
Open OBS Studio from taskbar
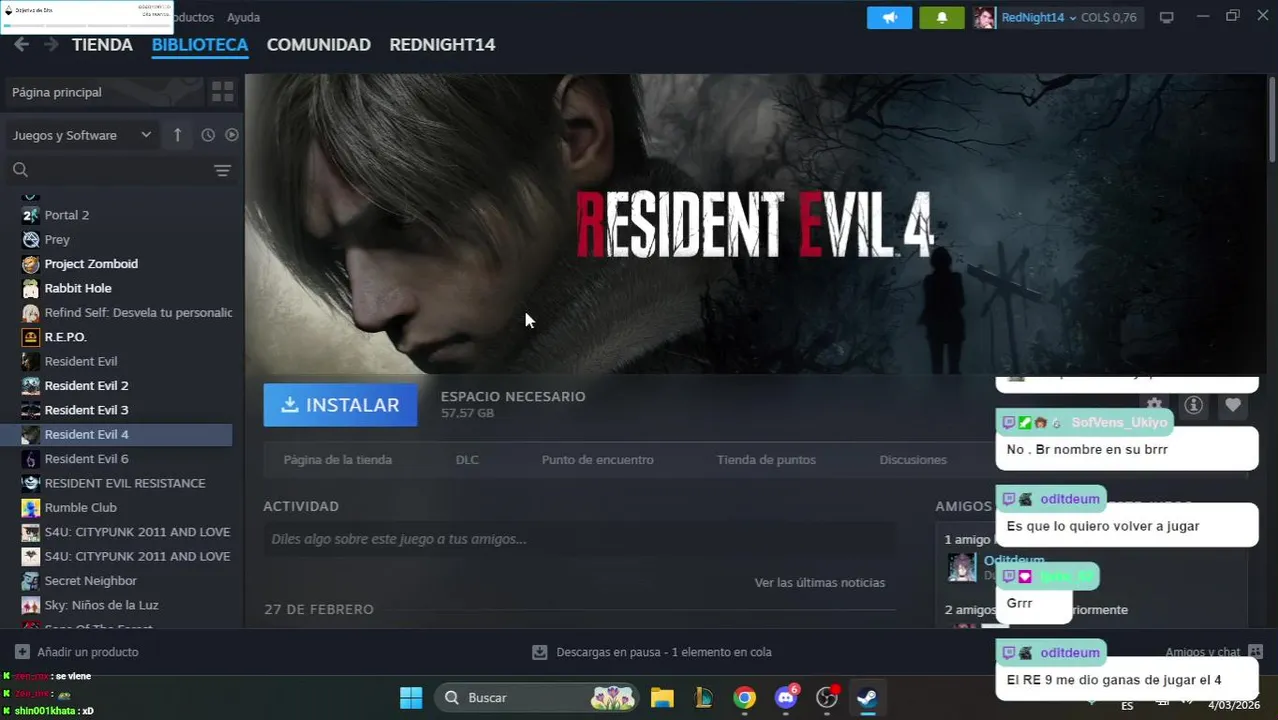click(x=827, y=698)
